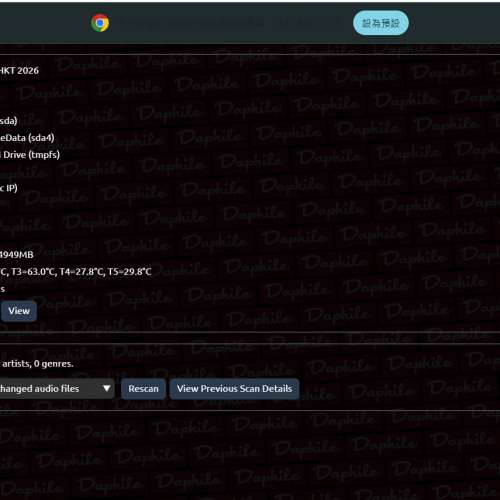Click the Chrome icon in the top banner
Image resolution: width=500 pixels, height=500 pixels.
100,23
